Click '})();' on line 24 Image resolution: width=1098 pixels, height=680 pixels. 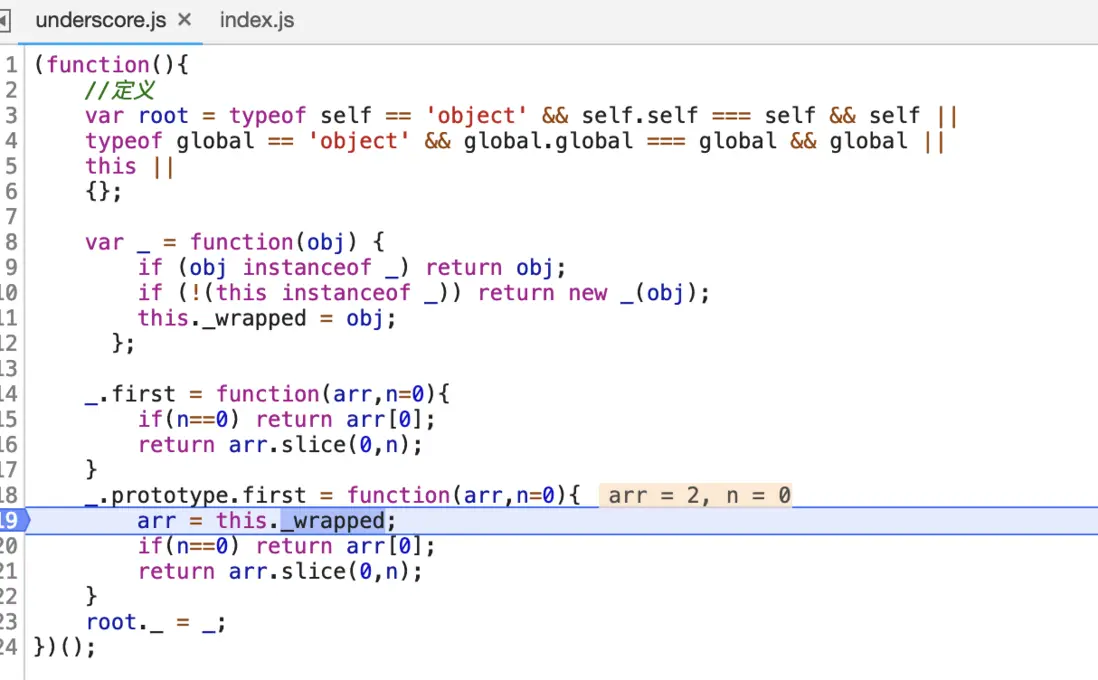(64, 647)
